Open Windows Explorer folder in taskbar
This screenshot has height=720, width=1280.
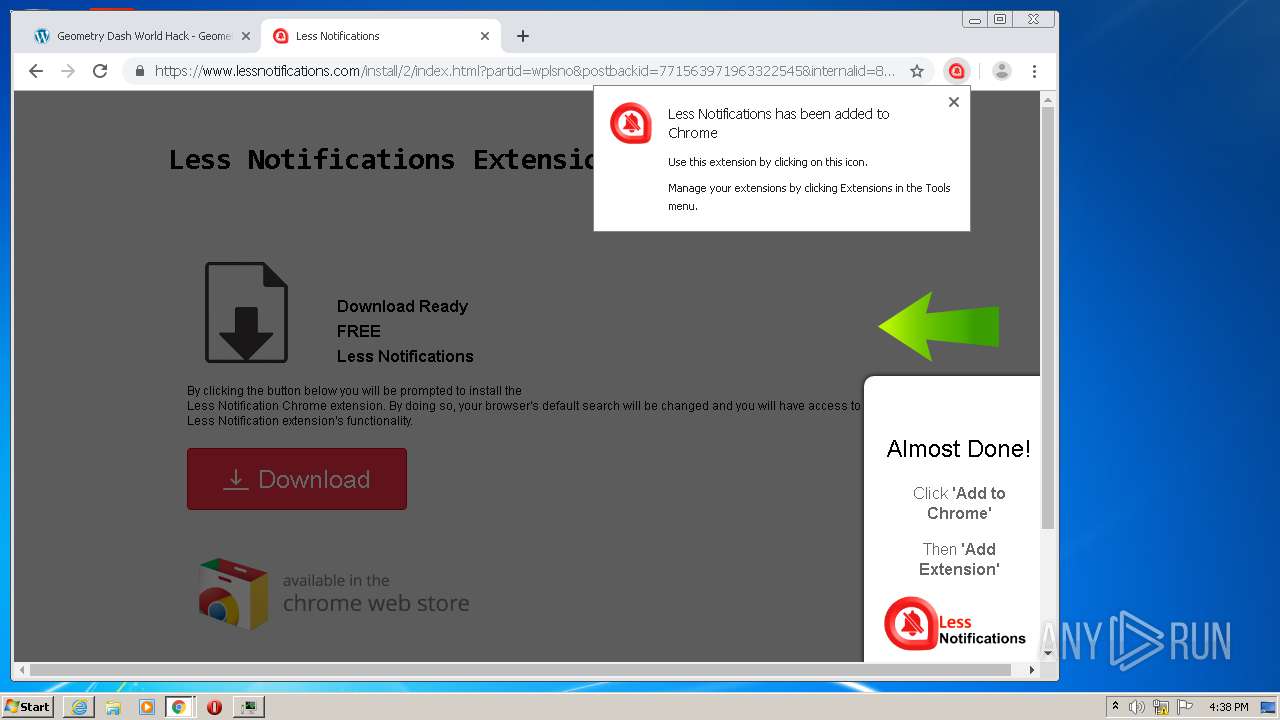pos(113,707)
